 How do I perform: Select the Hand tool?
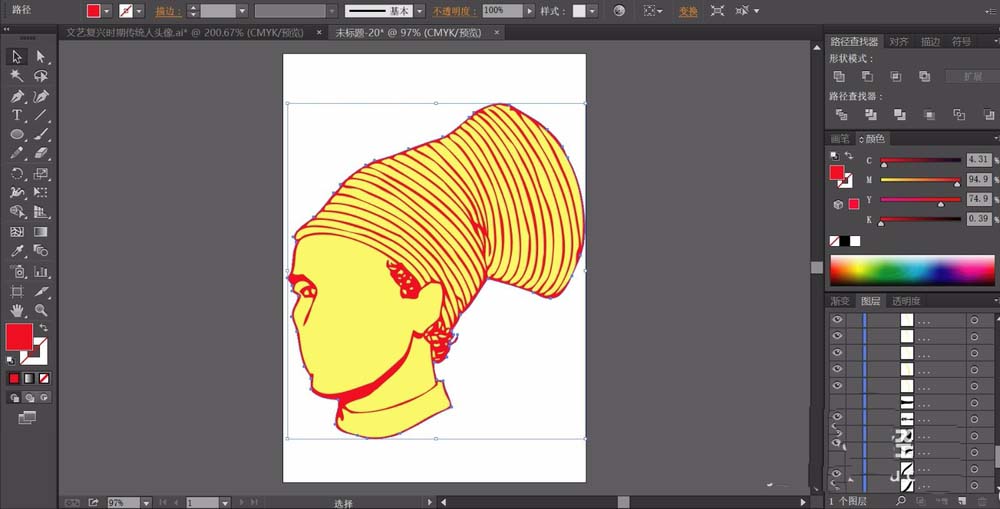pyautogui.click(x=17, y=311)
